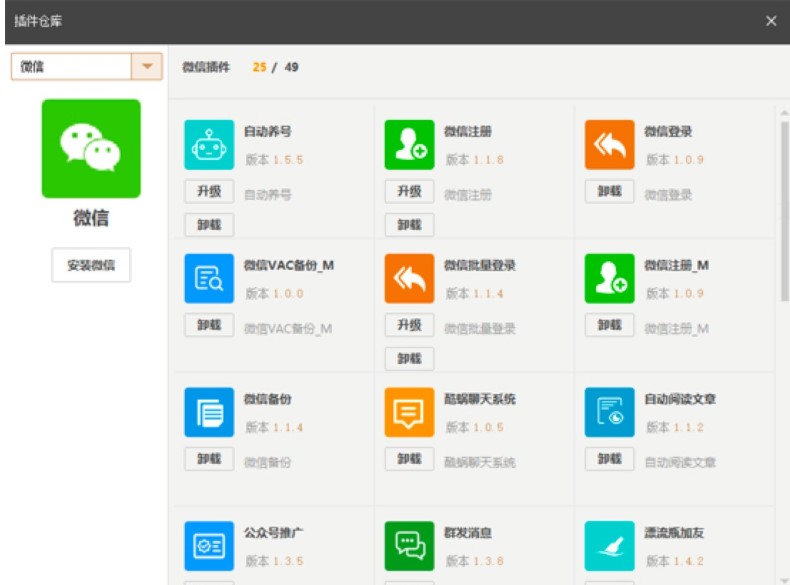The width and height of the screenshot is (790, 585).
Task: Close the 插件仓库 window
Action: 771,21
